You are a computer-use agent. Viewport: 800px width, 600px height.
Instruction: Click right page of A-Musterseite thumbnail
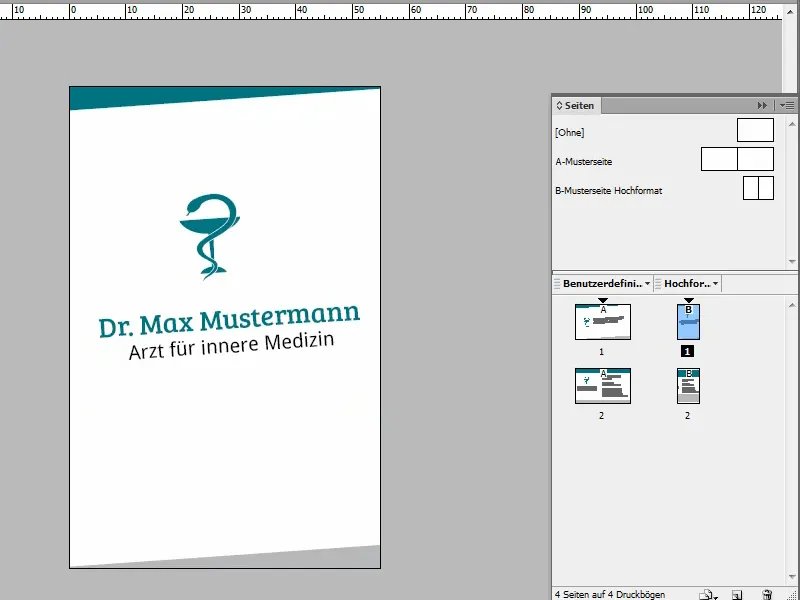[756, 159]
